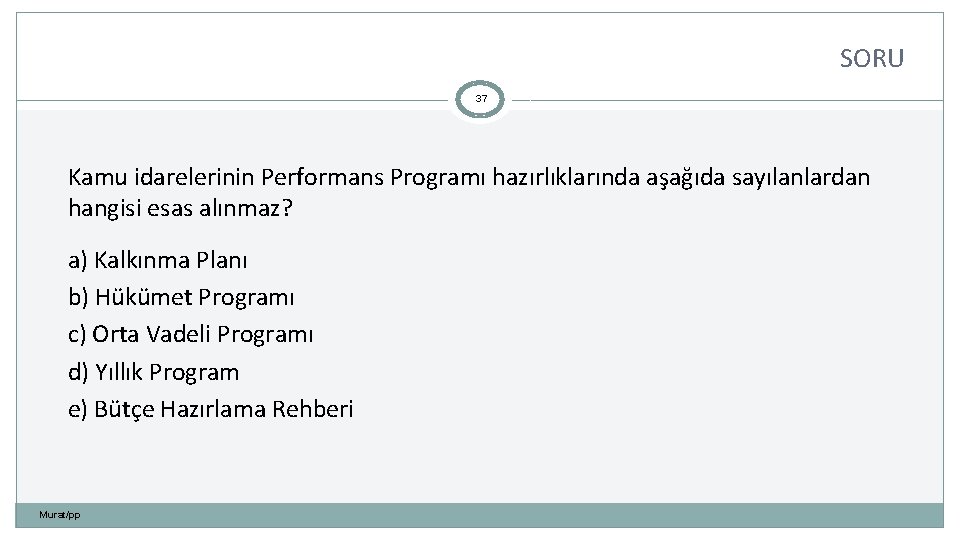The height and width of the screenshot is (540, 960).
Task: Click the word Vadeli in option c
Action: click(x=178, y=335)
